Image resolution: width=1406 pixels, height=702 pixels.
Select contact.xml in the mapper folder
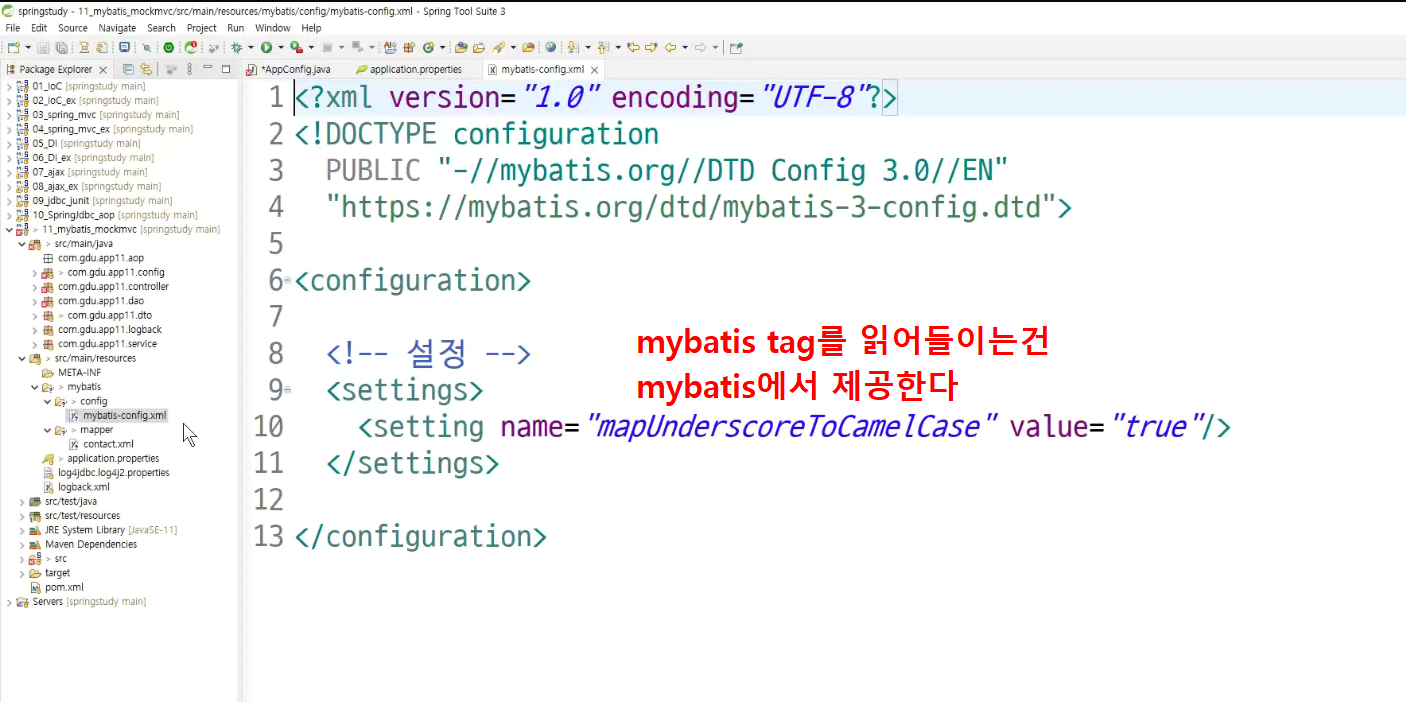[108, 444]
